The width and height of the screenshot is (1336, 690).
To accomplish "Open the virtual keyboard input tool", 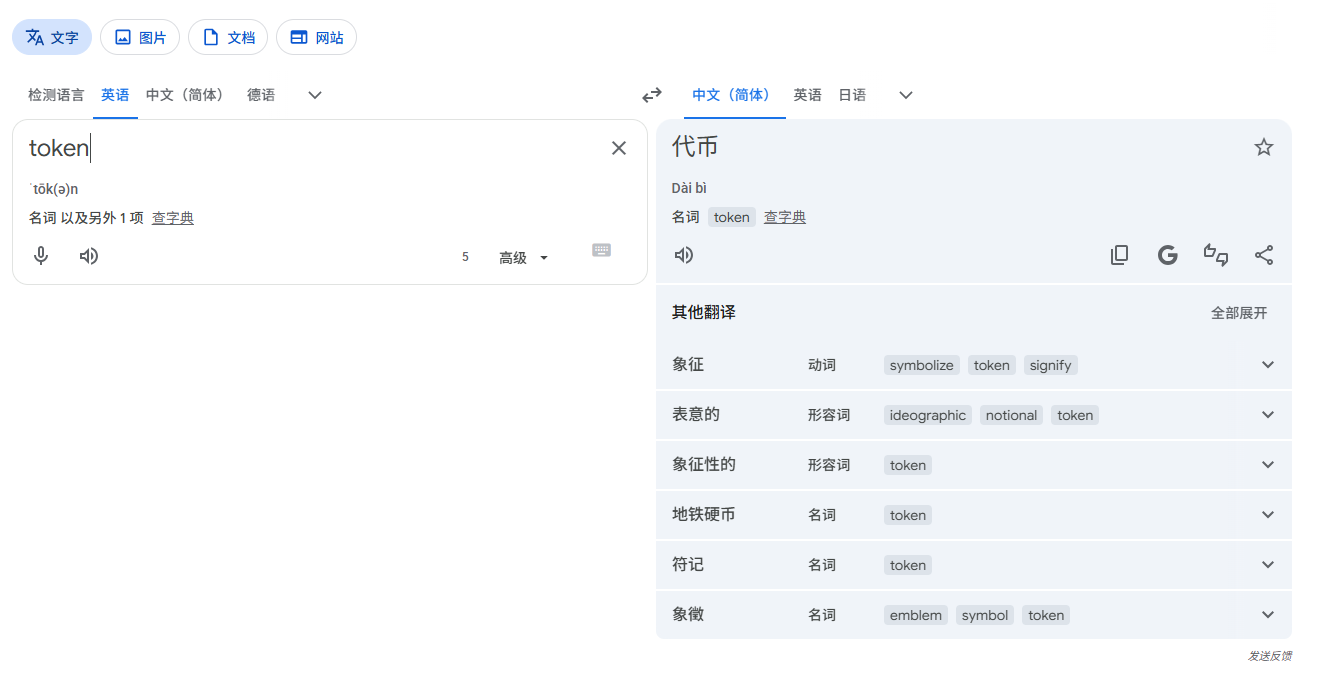I will pyautogui.click(x=601, y=250).
